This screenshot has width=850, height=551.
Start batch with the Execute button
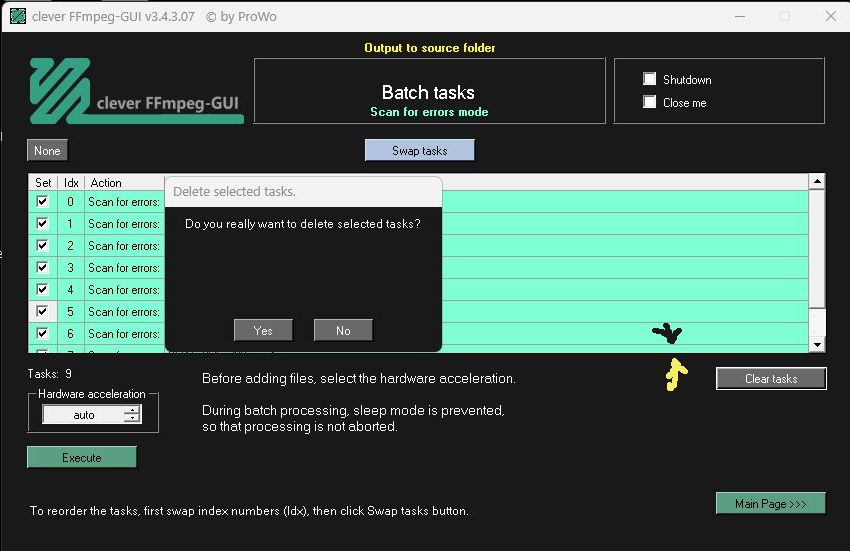point(82,457)
